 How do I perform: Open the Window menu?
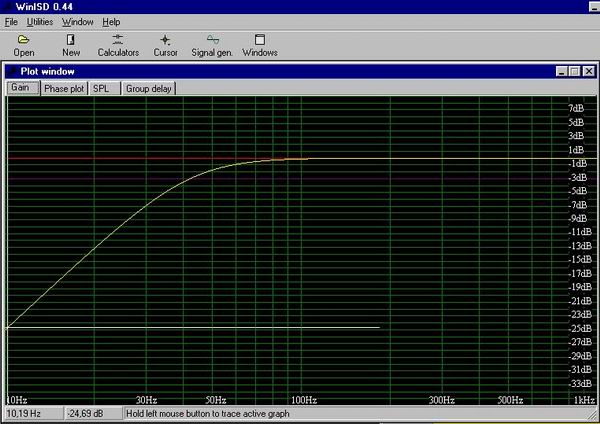pos(78,22)
